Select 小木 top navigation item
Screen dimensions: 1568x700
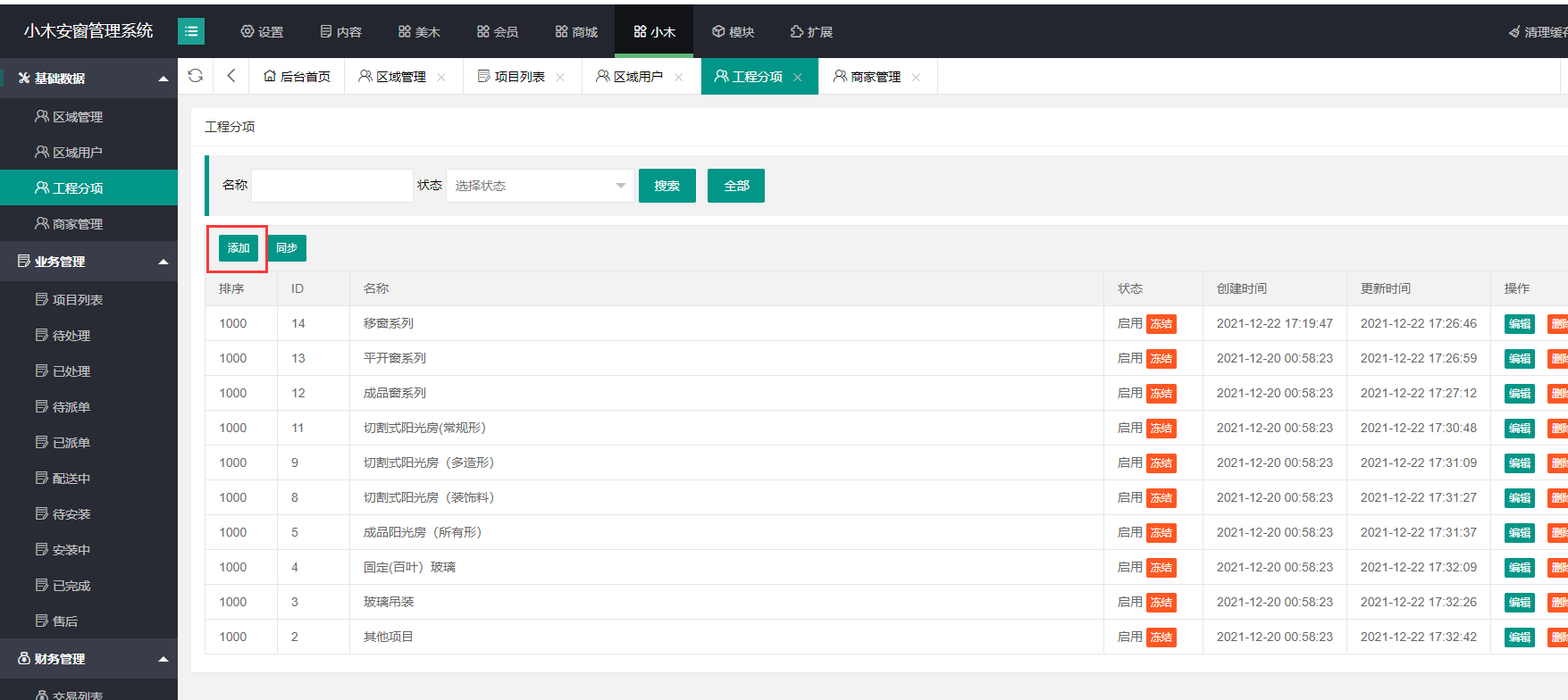[654, 31]
